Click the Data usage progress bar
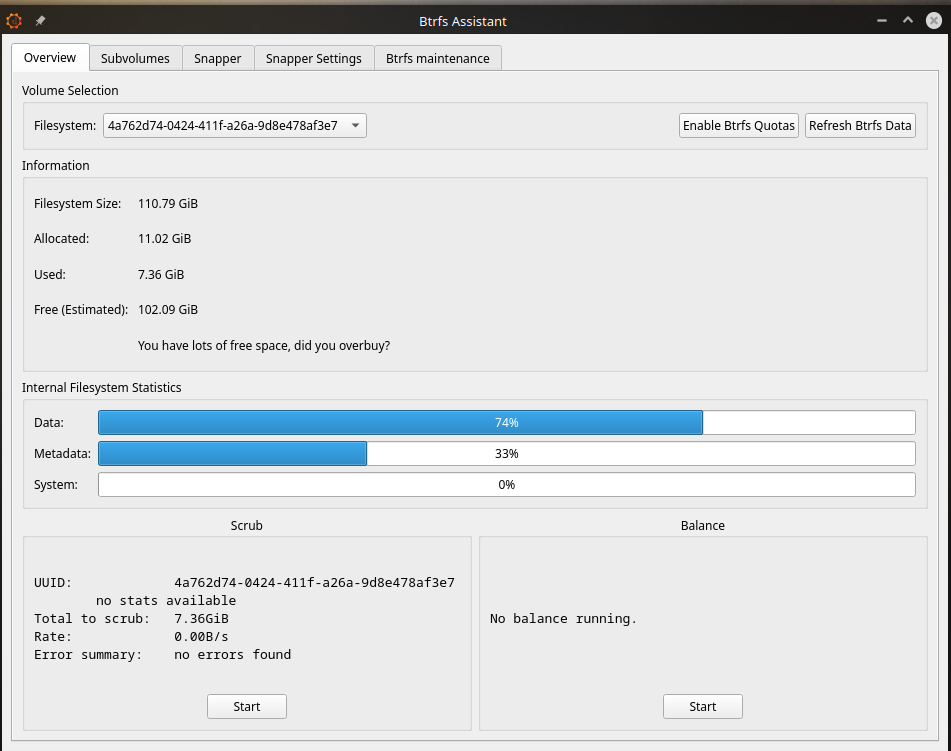 click(x=506, y=423)
